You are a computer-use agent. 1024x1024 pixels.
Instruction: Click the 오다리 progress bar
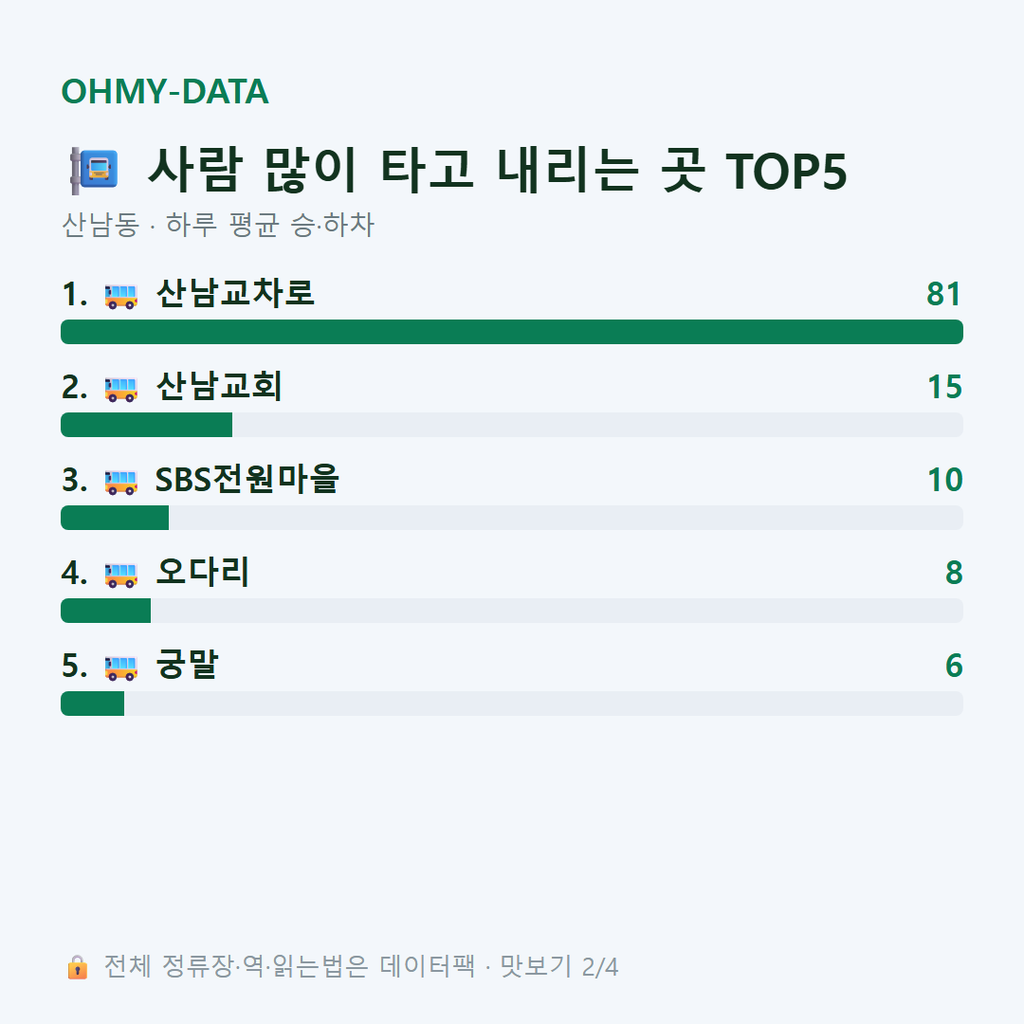(x=512, y=611)
